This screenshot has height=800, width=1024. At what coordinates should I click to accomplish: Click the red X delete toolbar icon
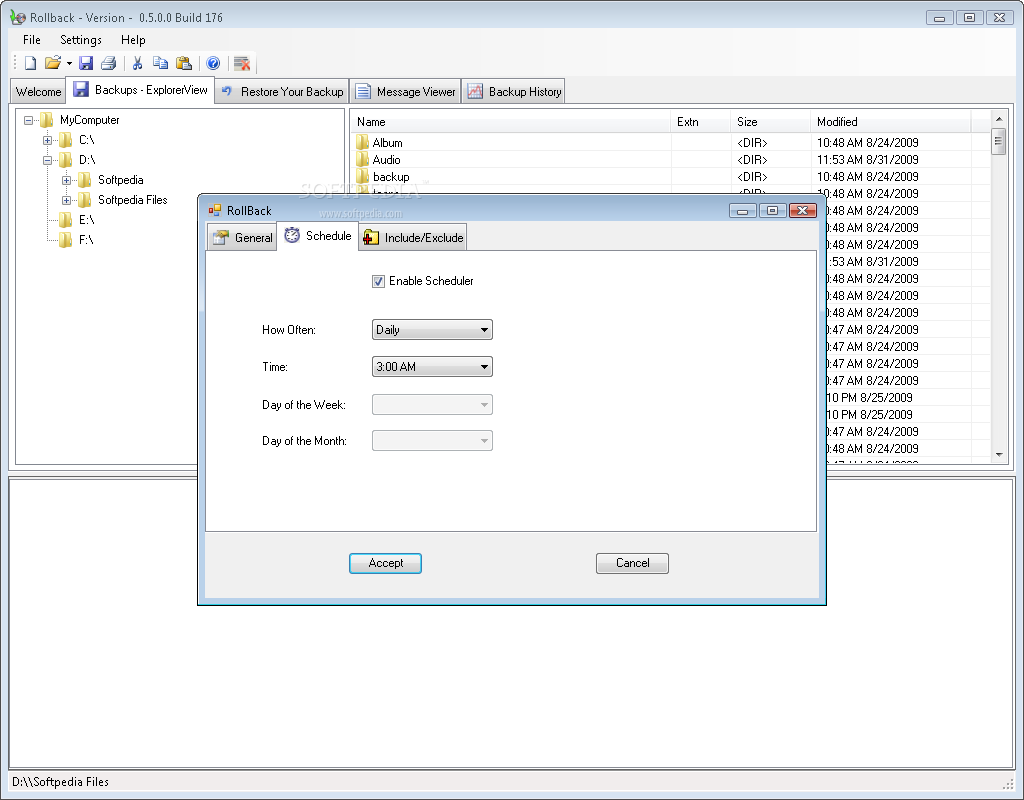point(242,63)
